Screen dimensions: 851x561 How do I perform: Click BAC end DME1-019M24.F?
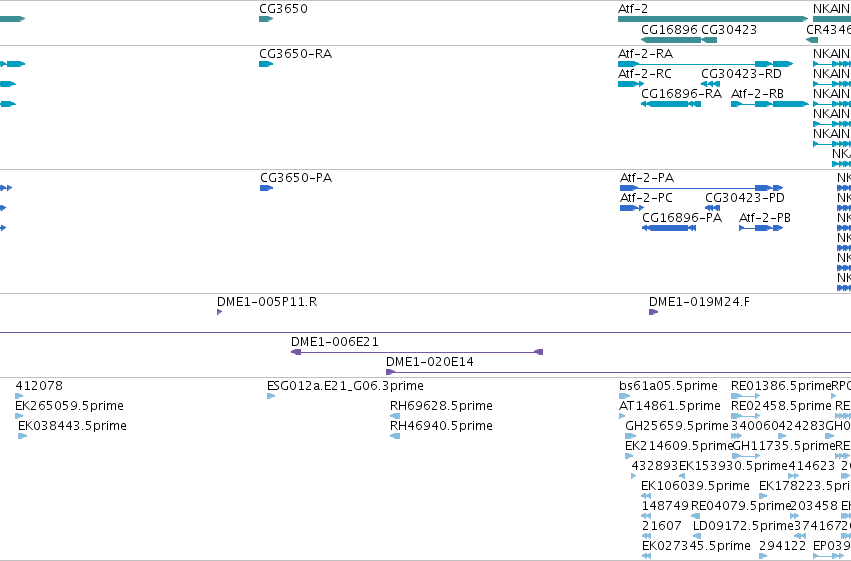point(653,312)
